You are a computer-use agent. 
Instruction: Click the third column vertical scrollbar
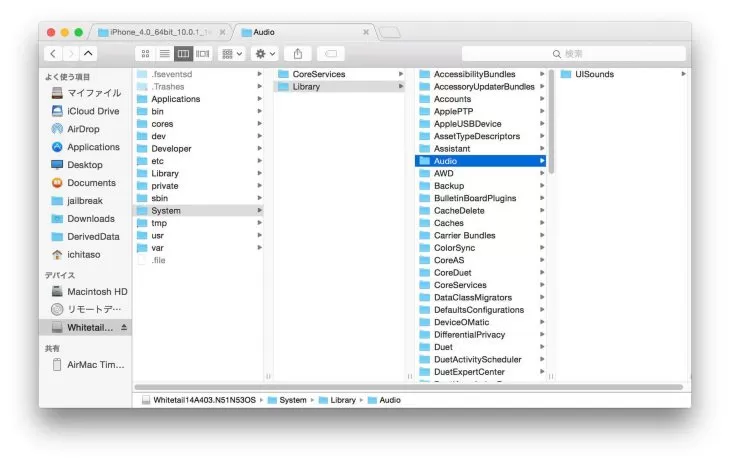[x=551, y=122]
